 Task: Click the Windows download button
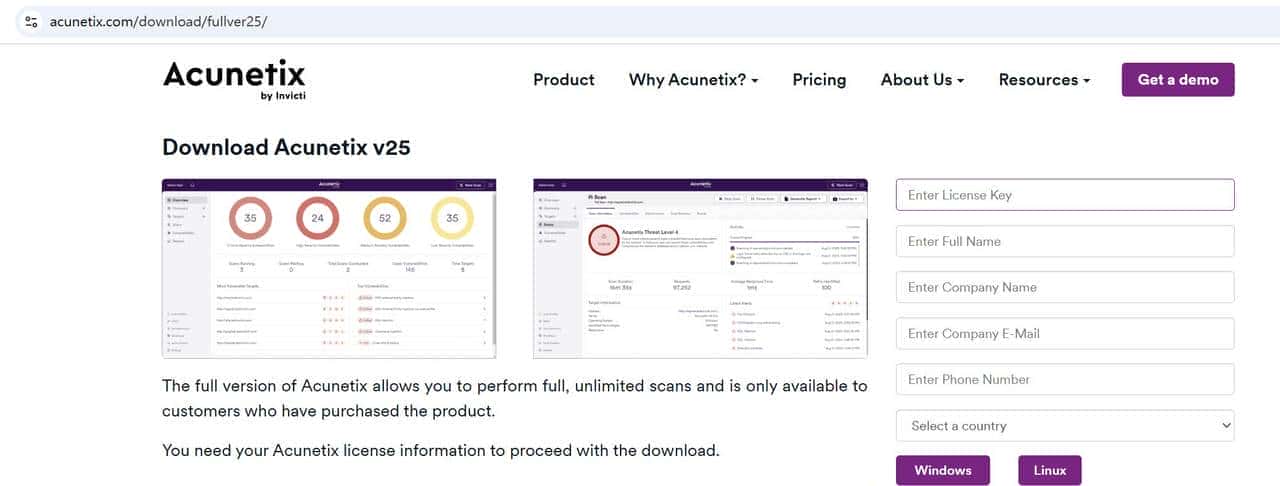coord(943,470)
